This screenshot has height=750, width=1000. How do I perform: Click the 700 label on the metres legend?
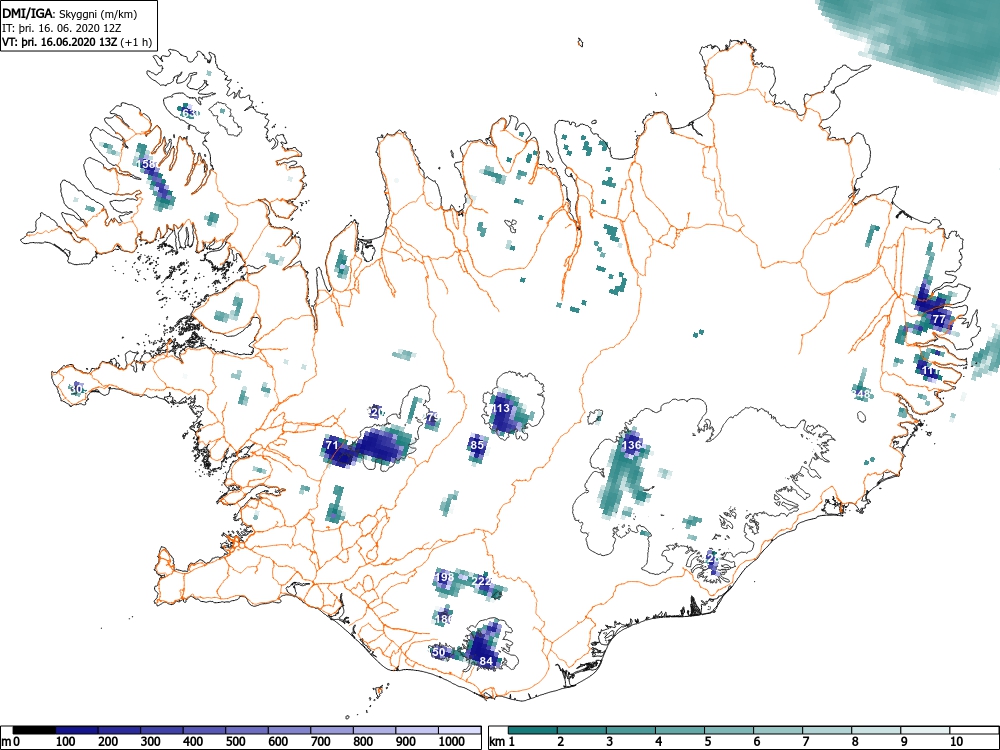coord(320,742)
